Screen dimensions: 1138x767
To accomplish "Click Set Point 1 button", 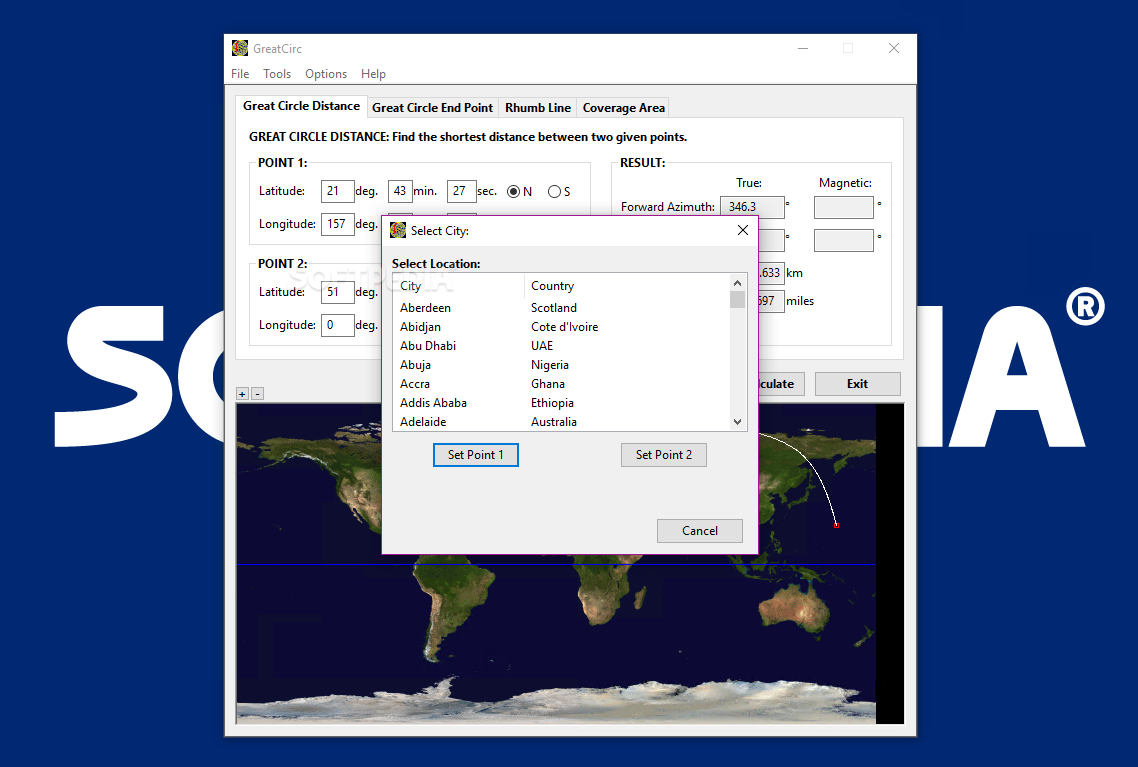I will tap(475, 455).
